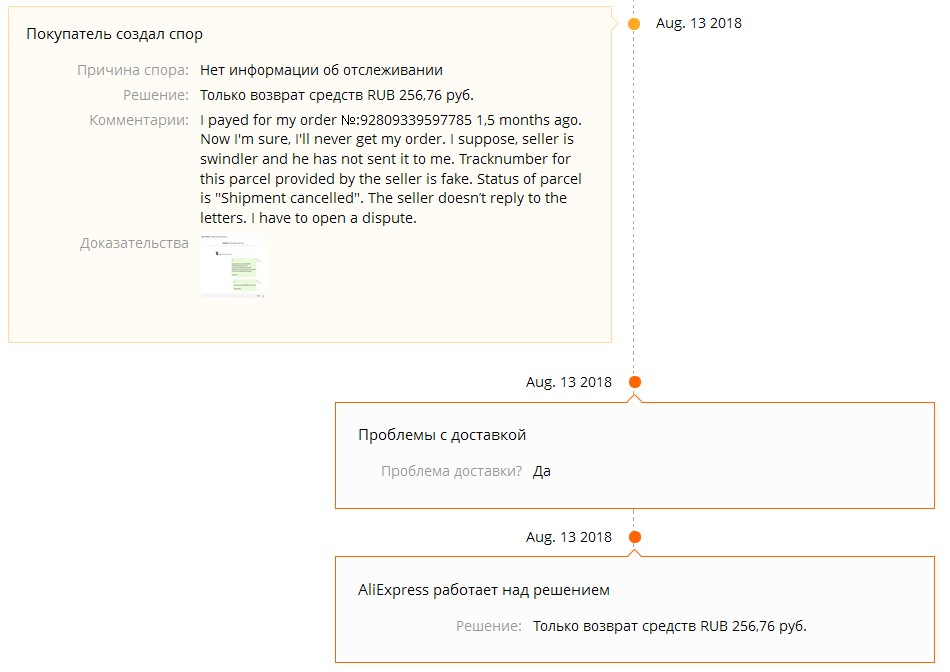Click the orange timeline dot above AliExpress работает над решением
This screenshot has height=672, width=950.
tap(634, 537)
